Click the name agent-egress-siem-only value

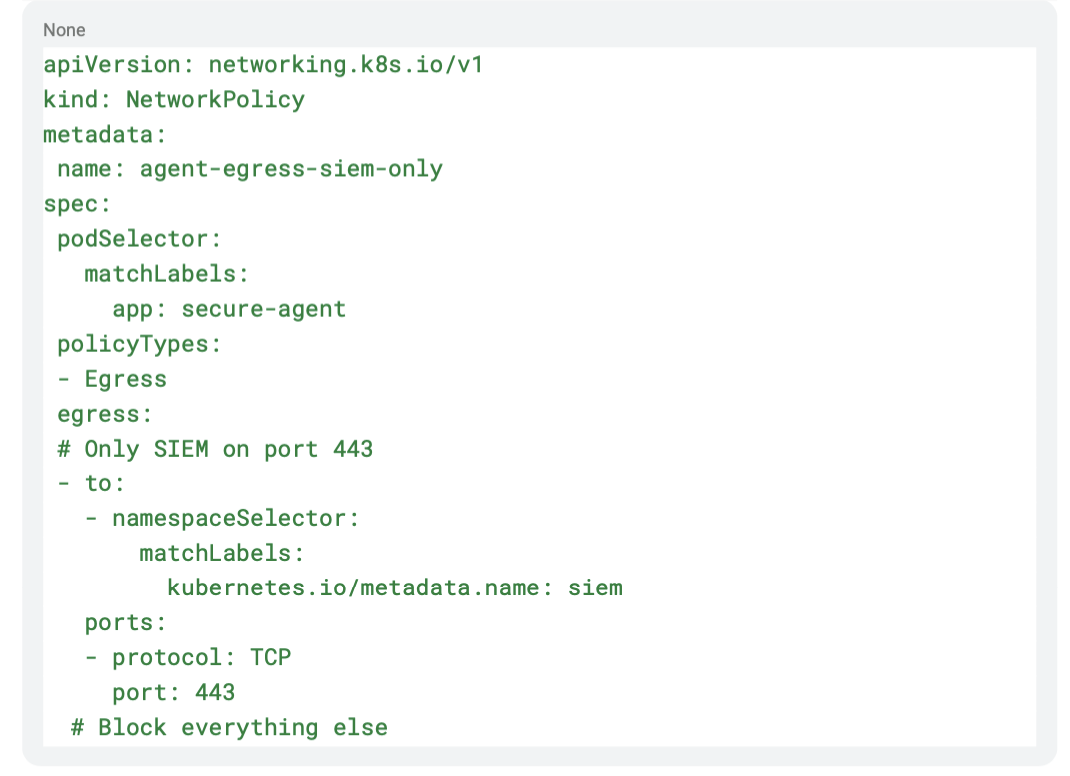coord(291,169)
